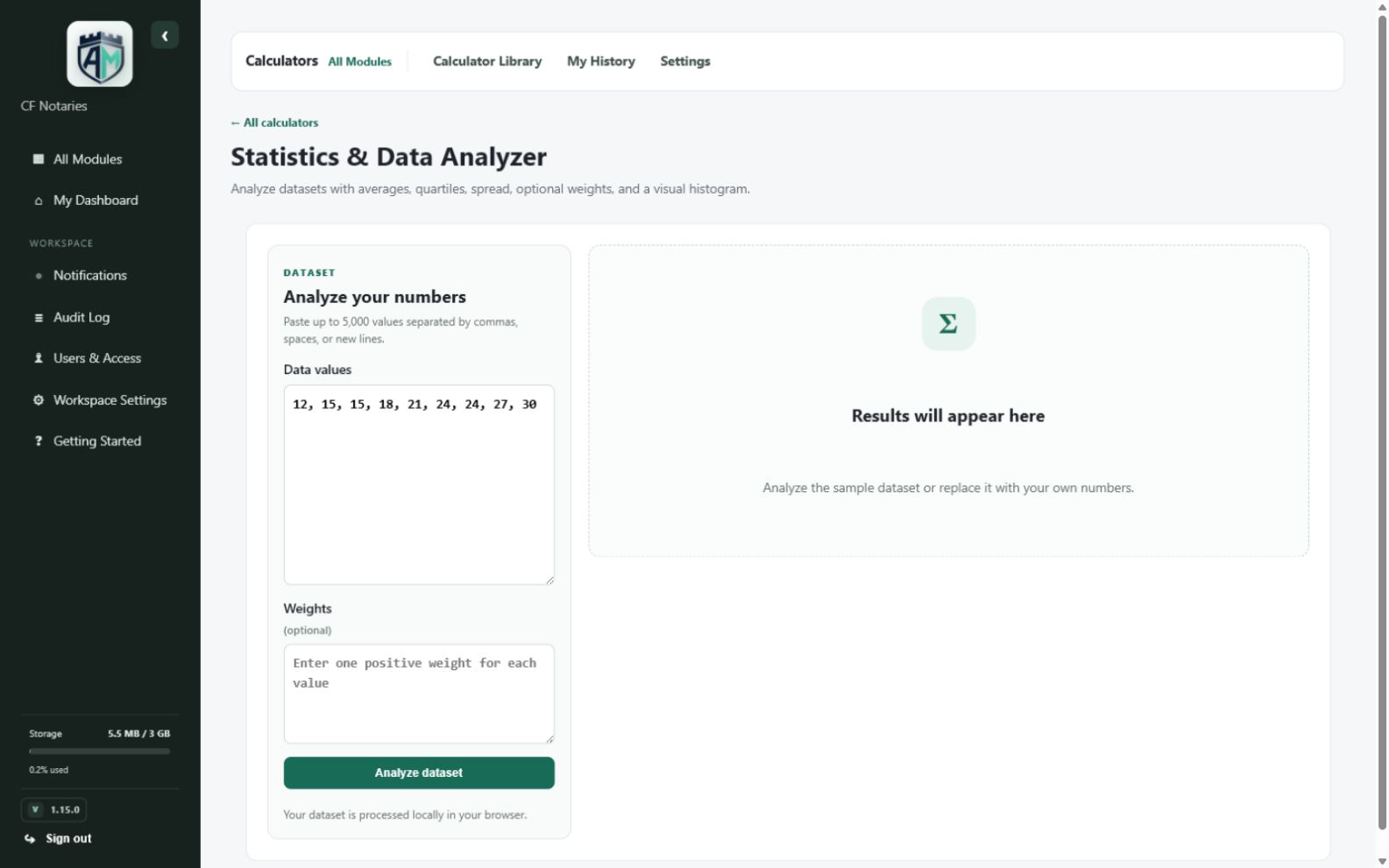Click 'Your dataset is processed locally' note
The image size is (1389, 868).
click(405, 815)
